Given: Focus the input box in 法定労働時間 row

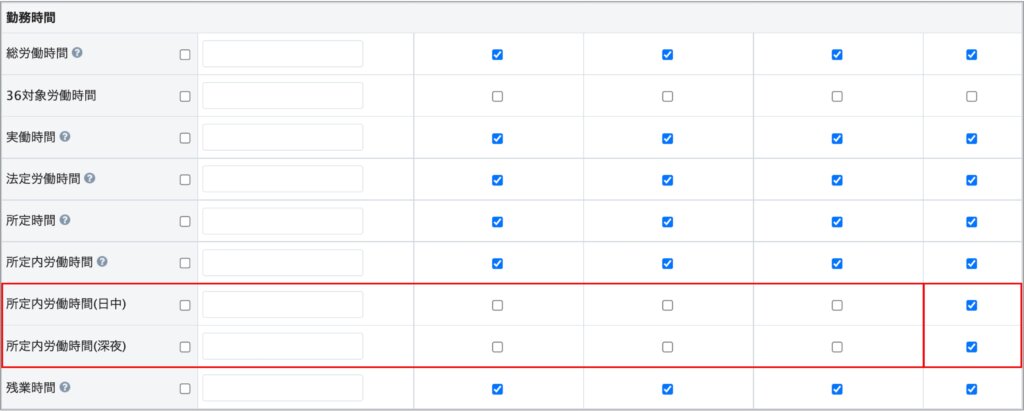Looking at the screenshot, I should (x=282, y=179).
